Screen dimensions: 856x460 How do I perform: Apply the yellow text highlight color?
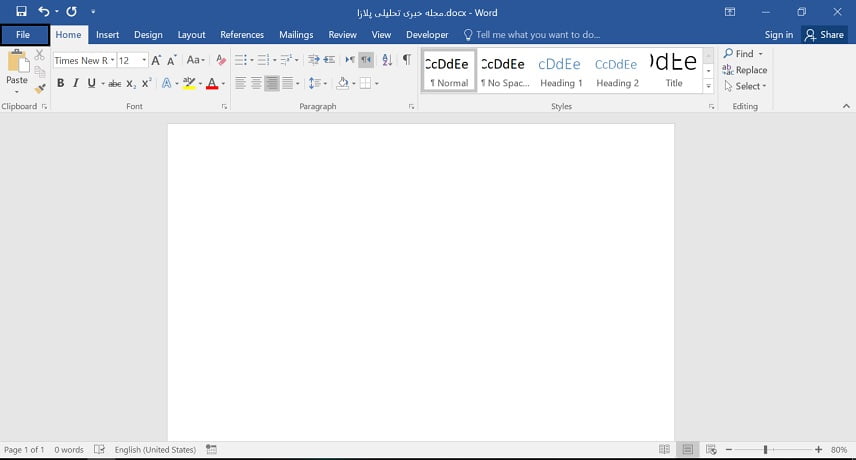coord(189,83)
